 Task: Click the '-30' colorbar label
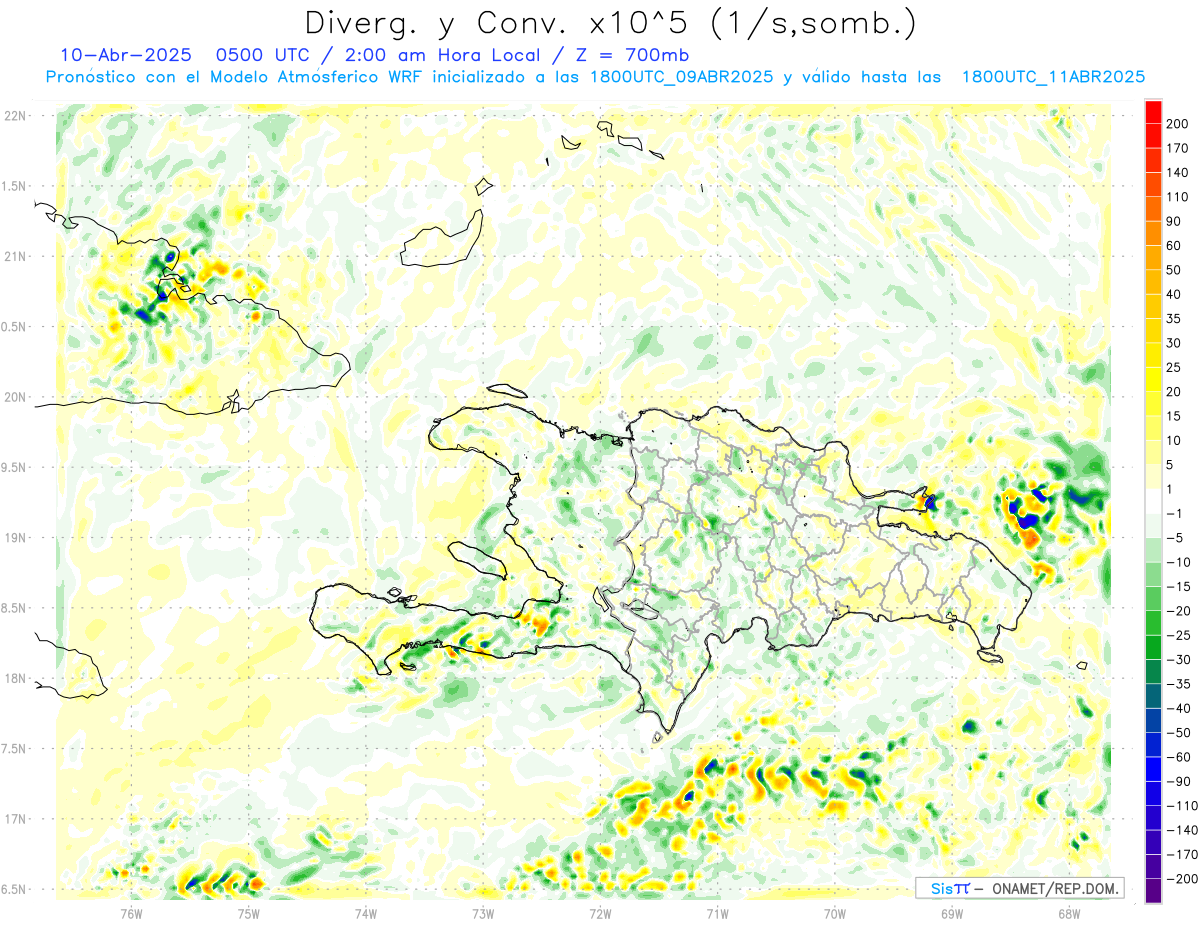[1178, 660]
